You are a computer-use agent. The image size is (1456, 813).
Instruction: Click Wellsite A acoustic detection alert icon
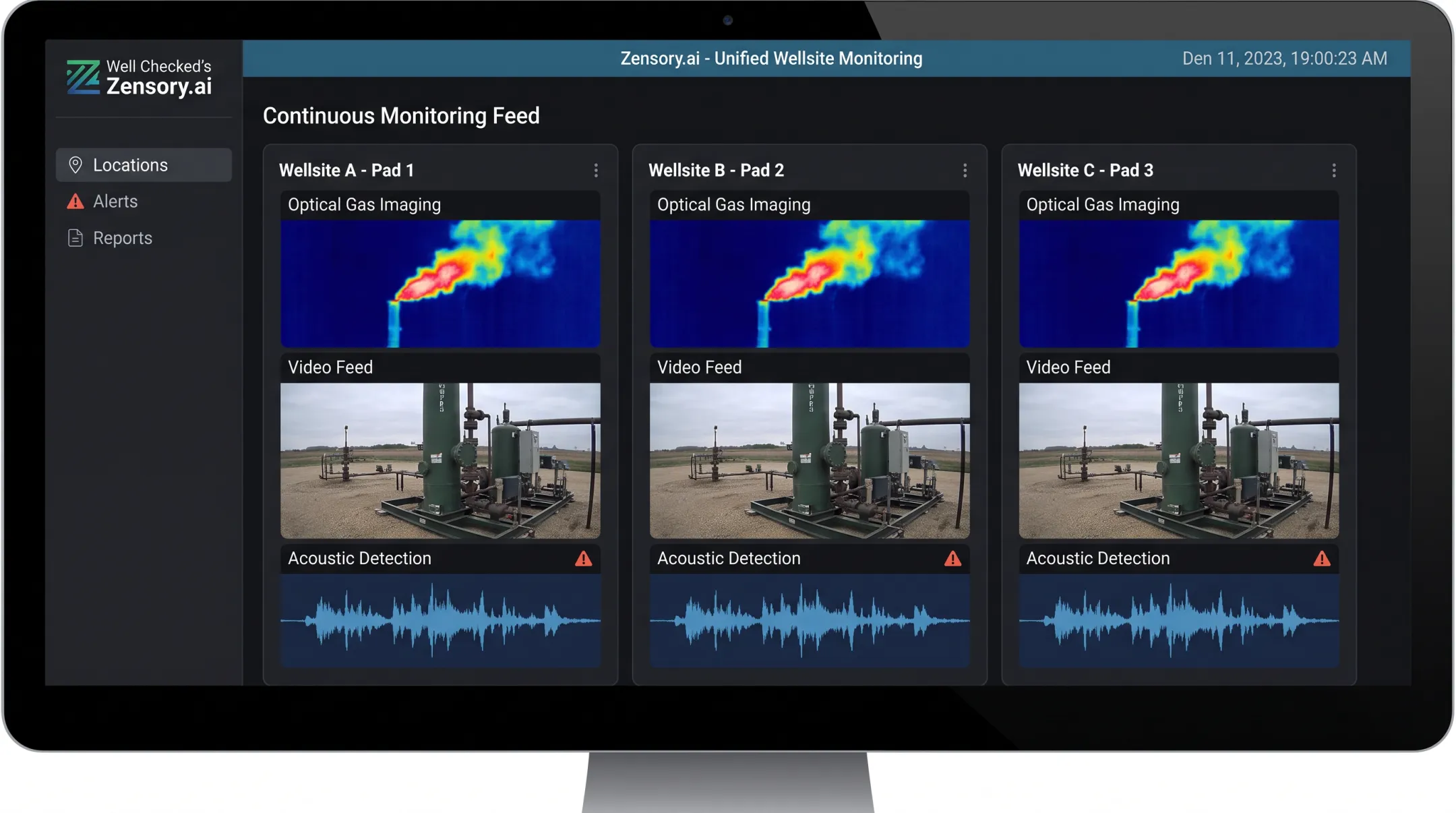coord(584,559)
